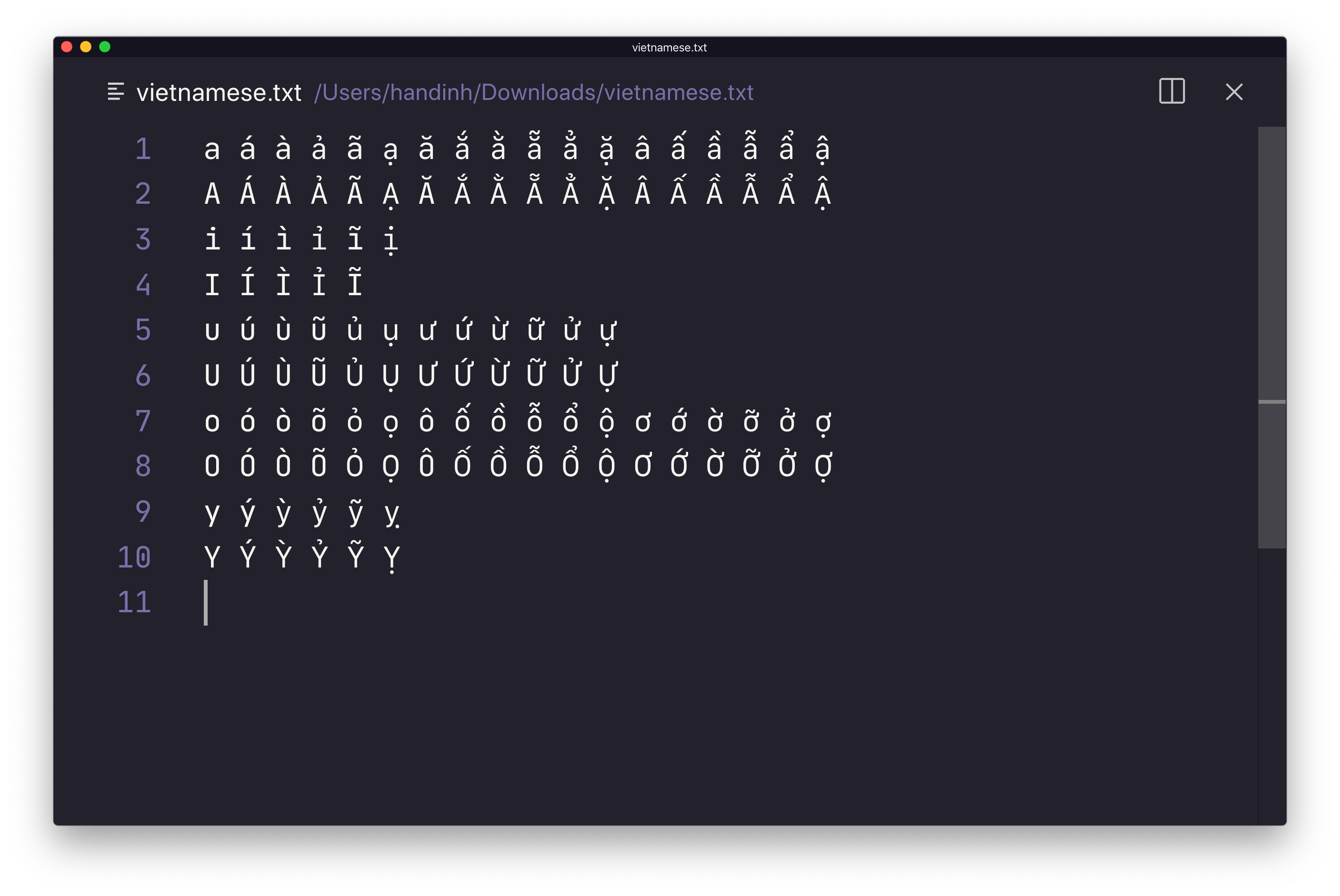
Task: Click the vietnamese.txt tab title
Action: 219,92
